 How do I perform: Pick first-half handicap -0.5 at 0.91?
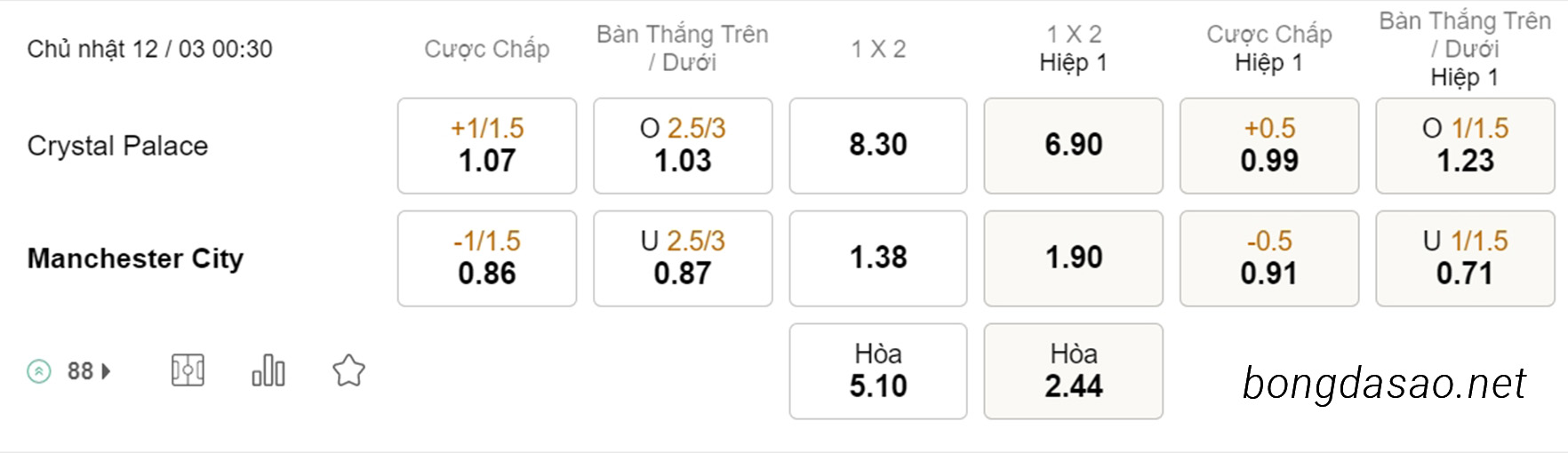click(x=1269, y=258)
